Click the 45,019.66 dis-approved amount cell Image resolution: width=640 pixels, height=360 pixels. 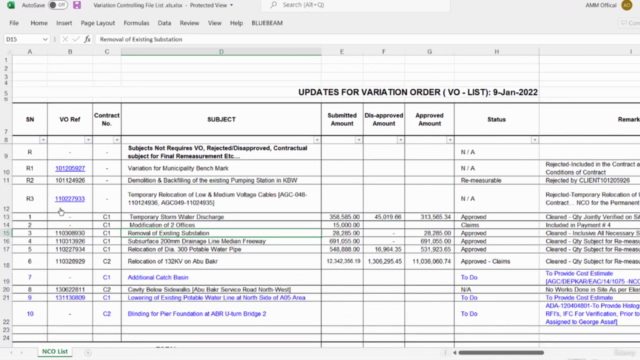click(384, 217)
